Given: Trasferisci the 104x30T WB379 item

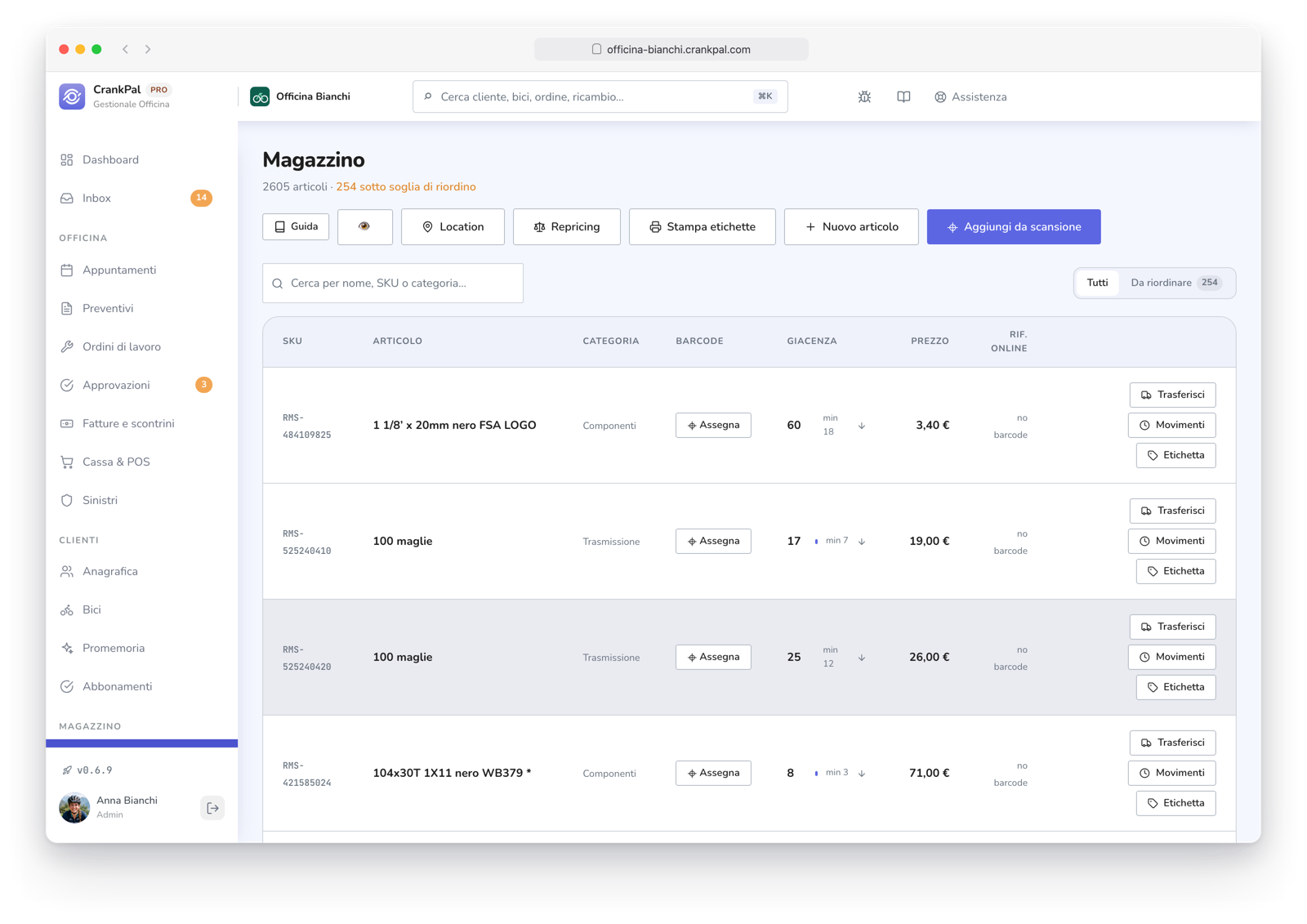Looking at the screenshot, I should click(1172, 743).
